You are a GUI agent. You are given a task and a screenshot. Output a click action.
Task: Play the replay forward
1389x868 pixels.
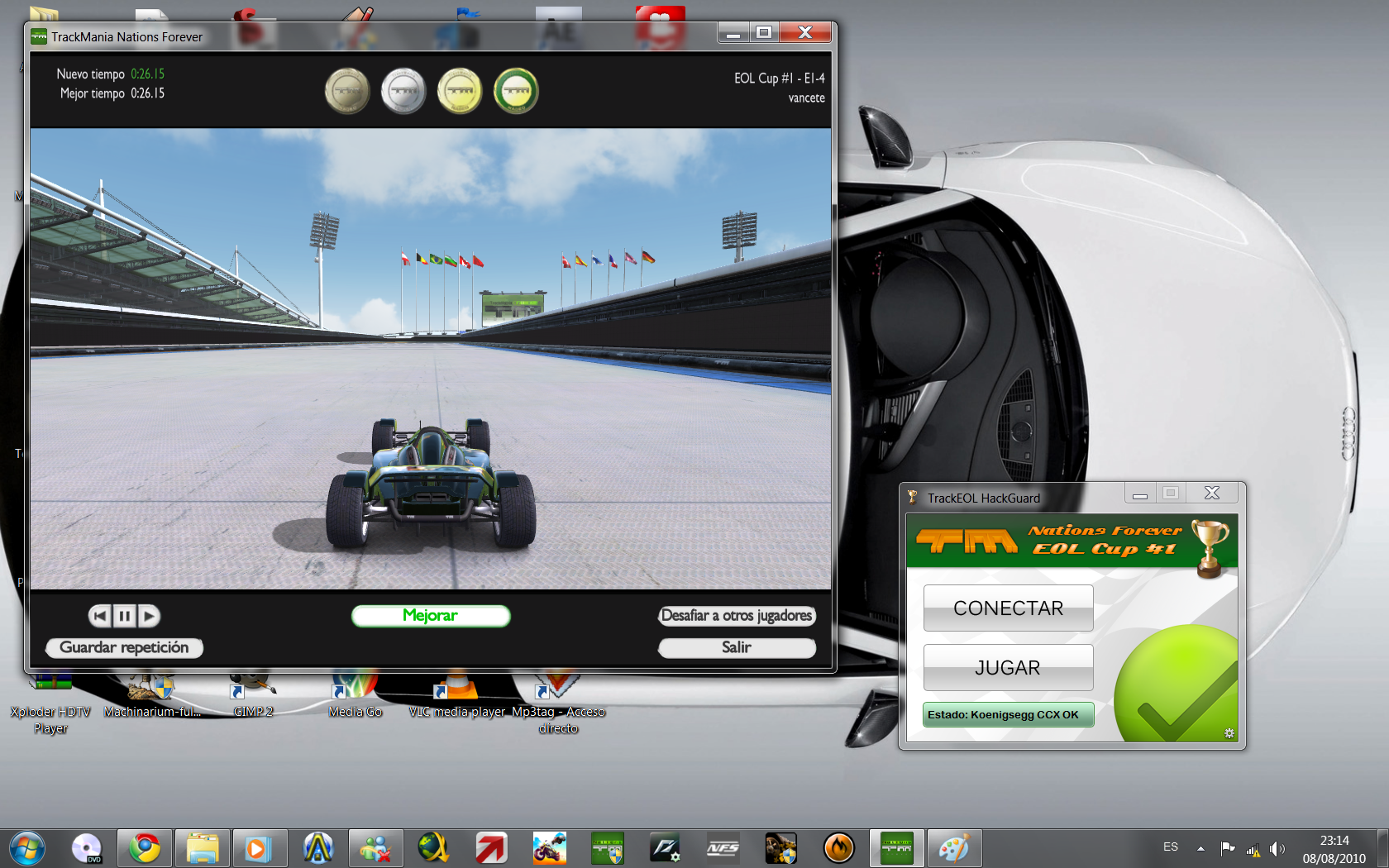(x=148, y=616)
